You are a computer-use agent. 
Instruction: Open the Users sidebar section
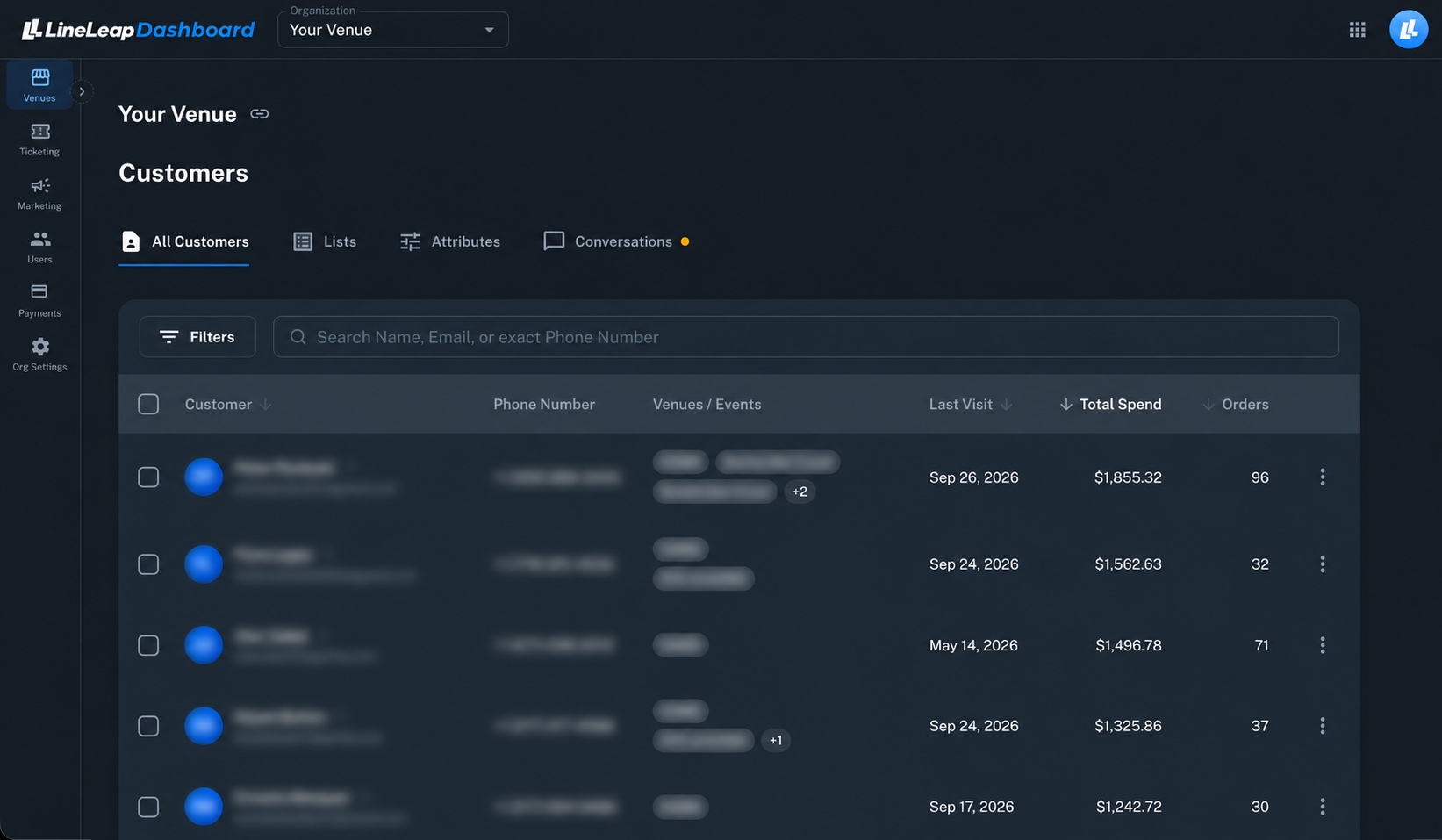tap(39, 248)
